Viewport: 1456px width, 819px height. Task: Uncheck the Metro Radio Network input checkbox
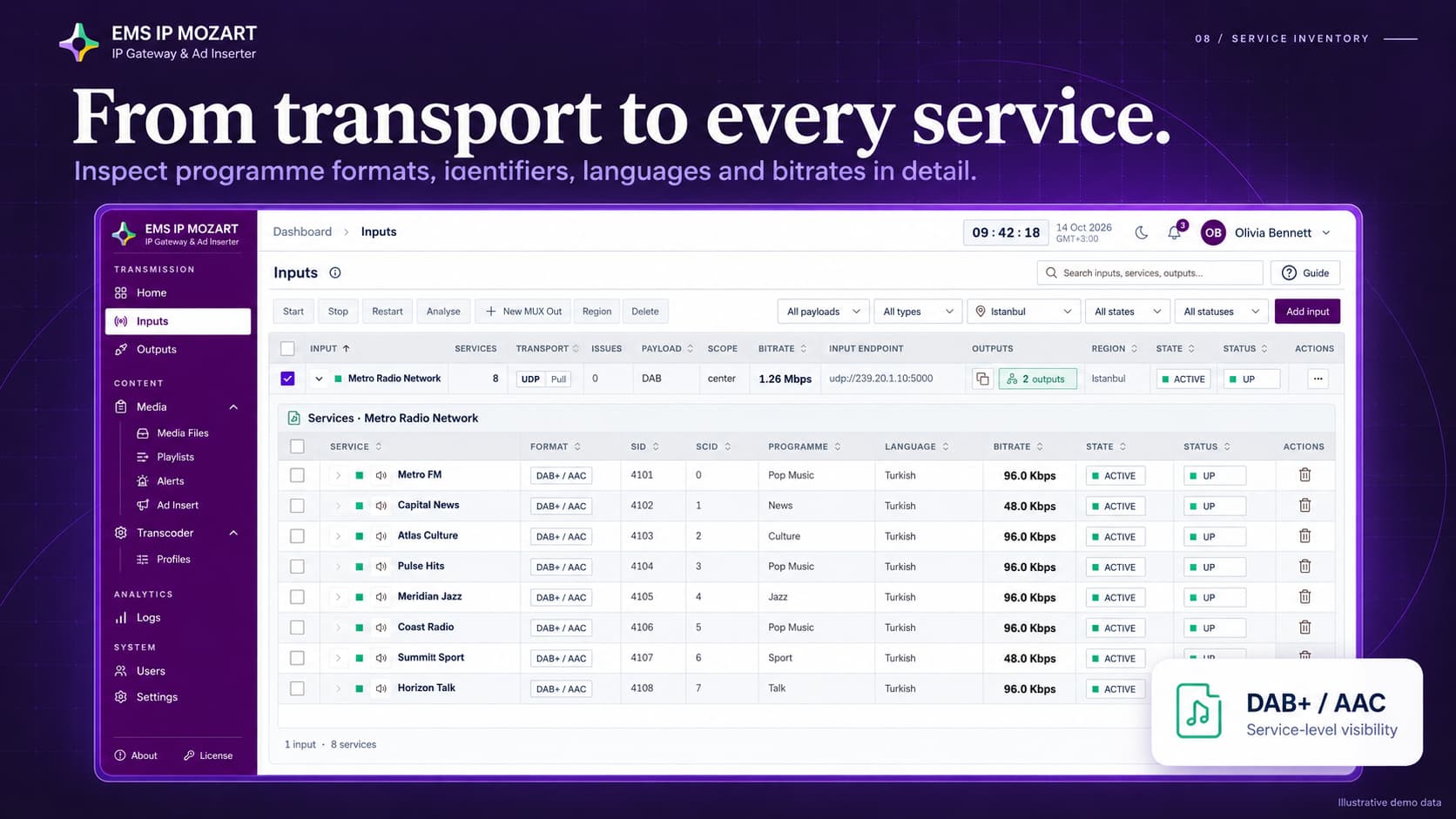coord(287,379)
